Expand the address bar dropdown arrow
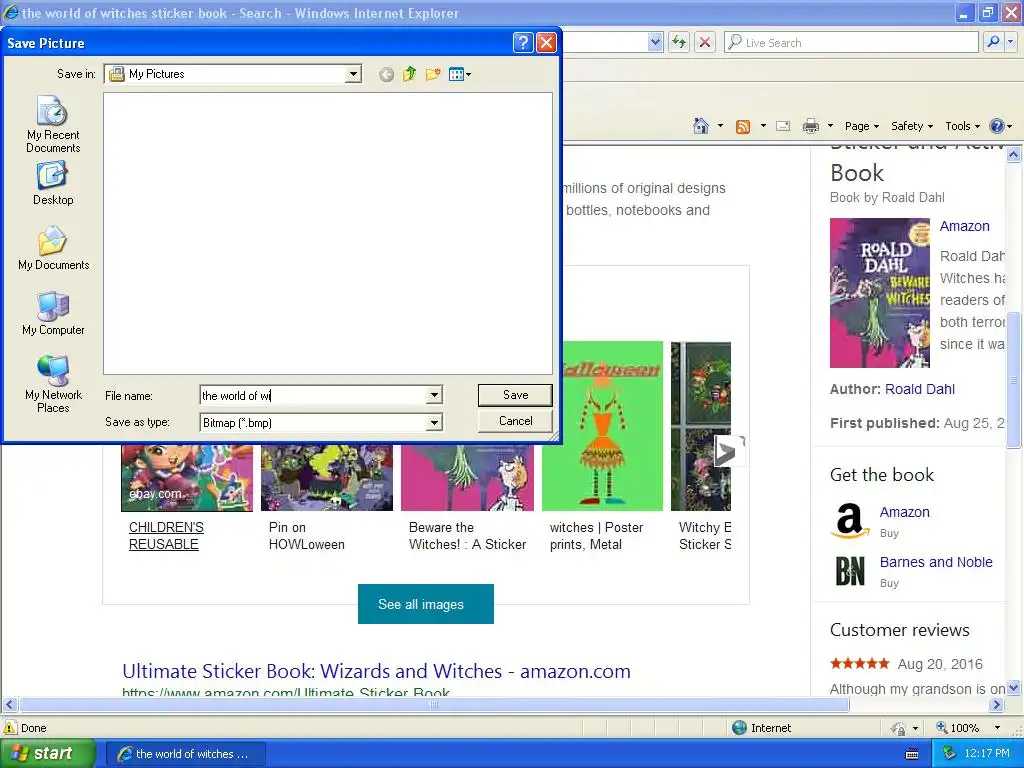 click(655, 42)
